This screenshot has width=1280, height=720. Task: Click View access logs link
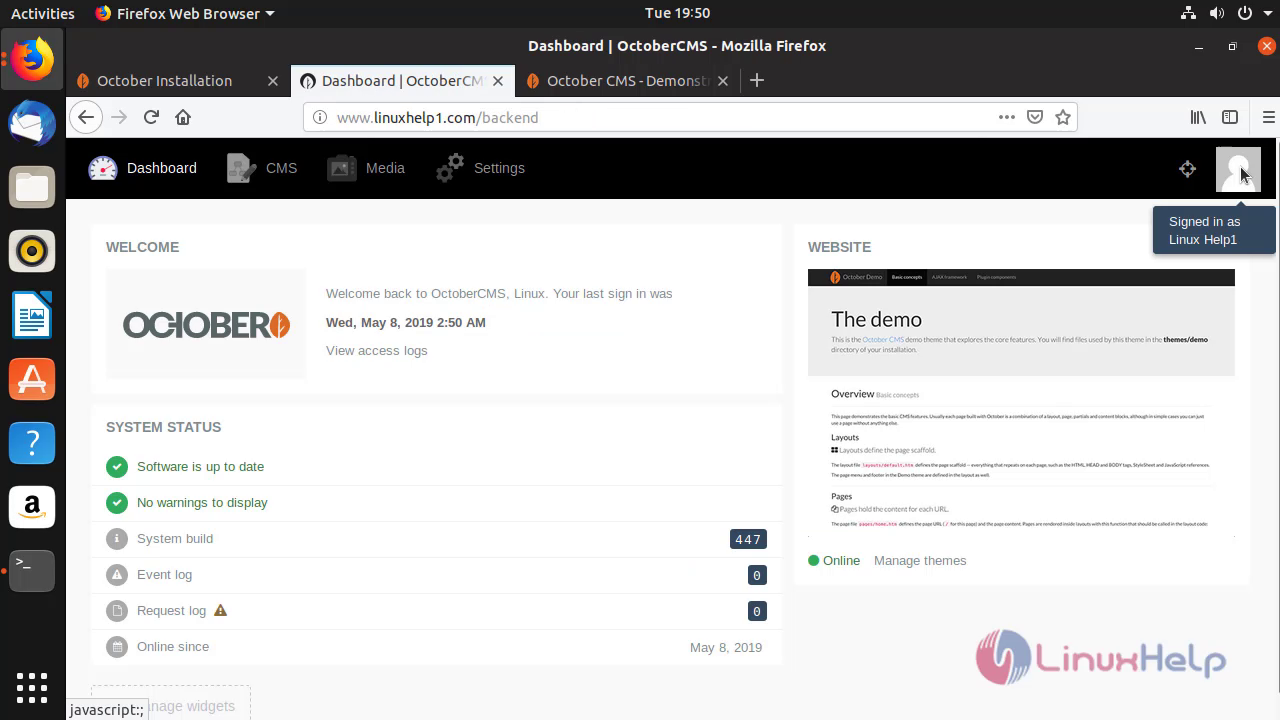pyautogui.click(x=376, y=350)
